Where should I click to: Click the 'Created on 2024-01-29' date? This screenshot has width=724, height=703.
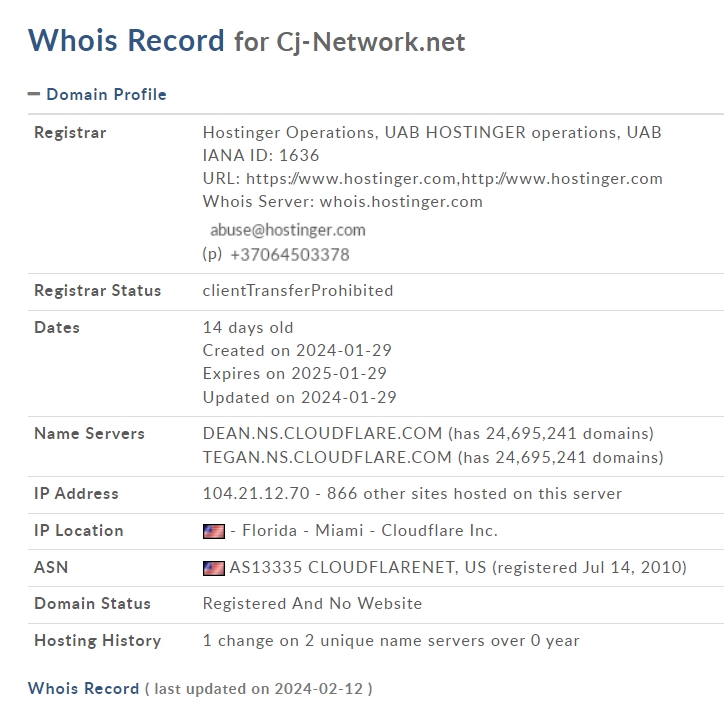pos(297,350)
